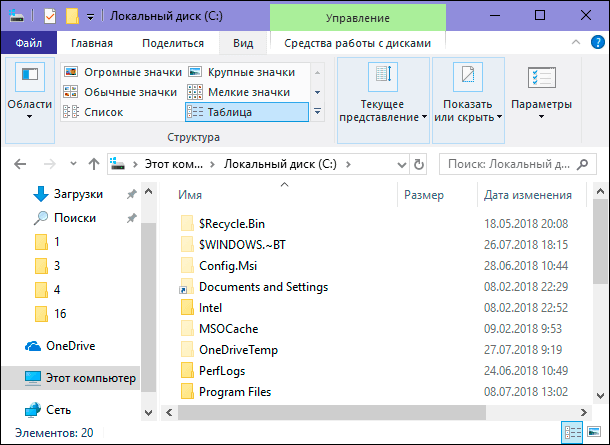Open the Области navigation pane menu
Viewport: 610px width, 445px height.
click(30, 100)
